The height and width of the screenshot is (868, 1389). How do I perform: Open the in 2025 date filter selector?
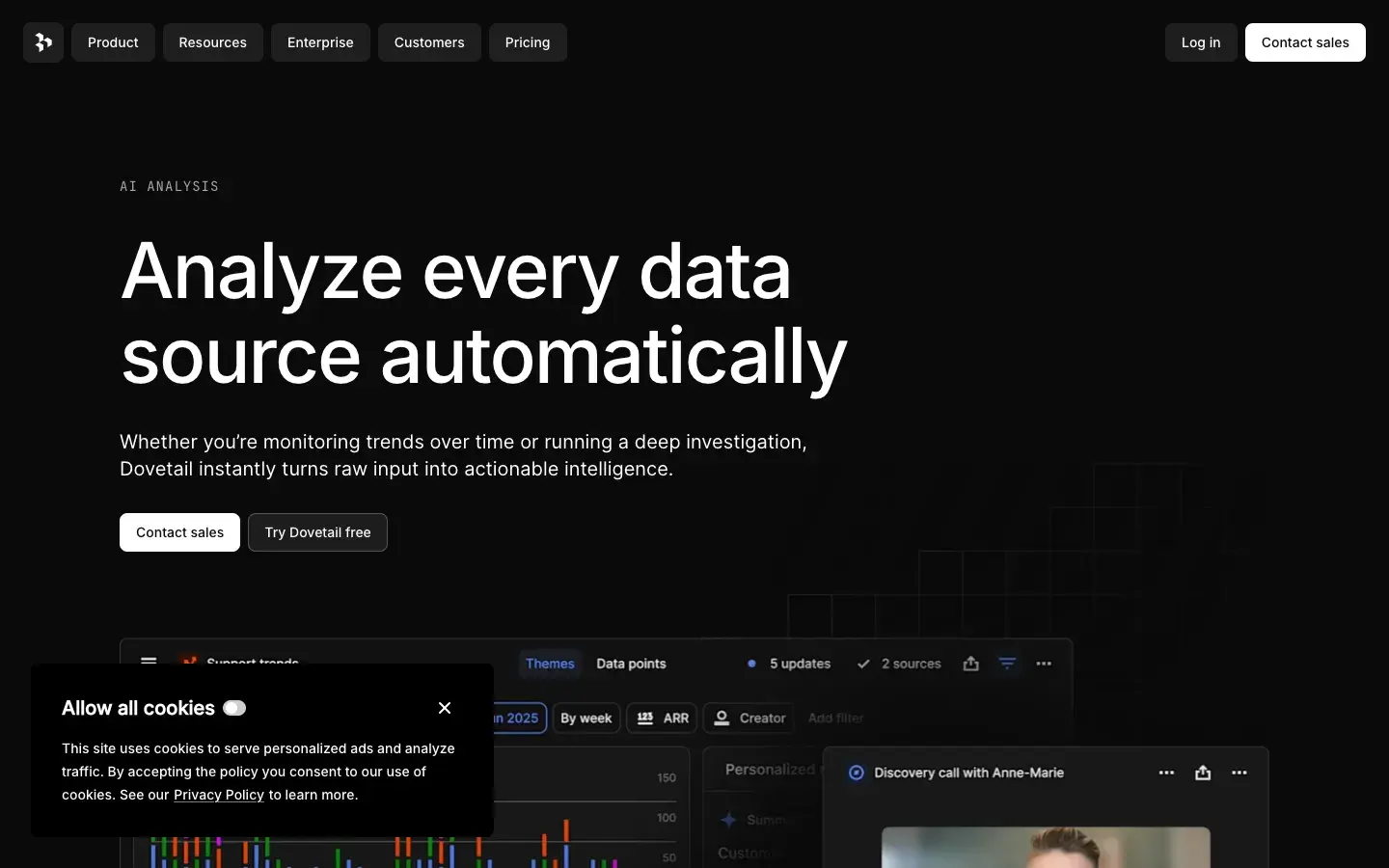[x=517, y=718]
